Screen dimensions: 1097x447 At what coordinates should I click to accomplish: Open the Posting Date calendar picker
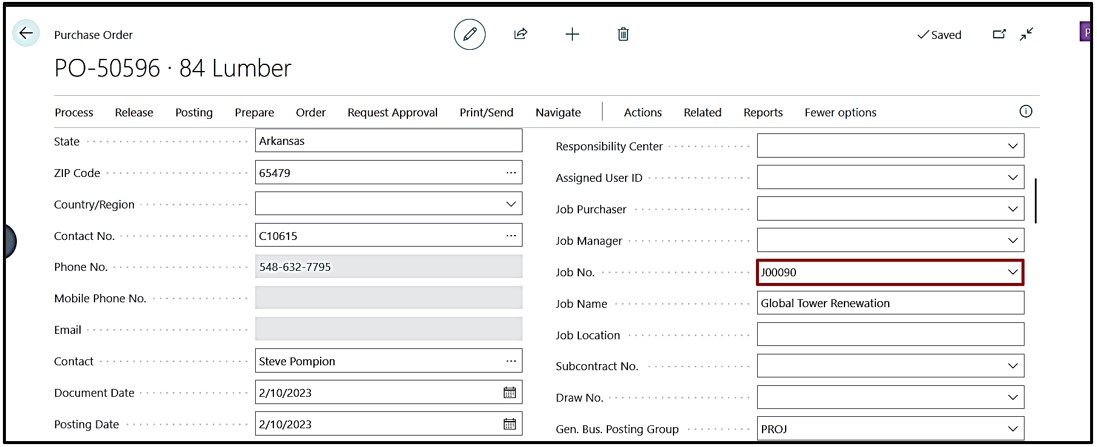tap(509, 424)
